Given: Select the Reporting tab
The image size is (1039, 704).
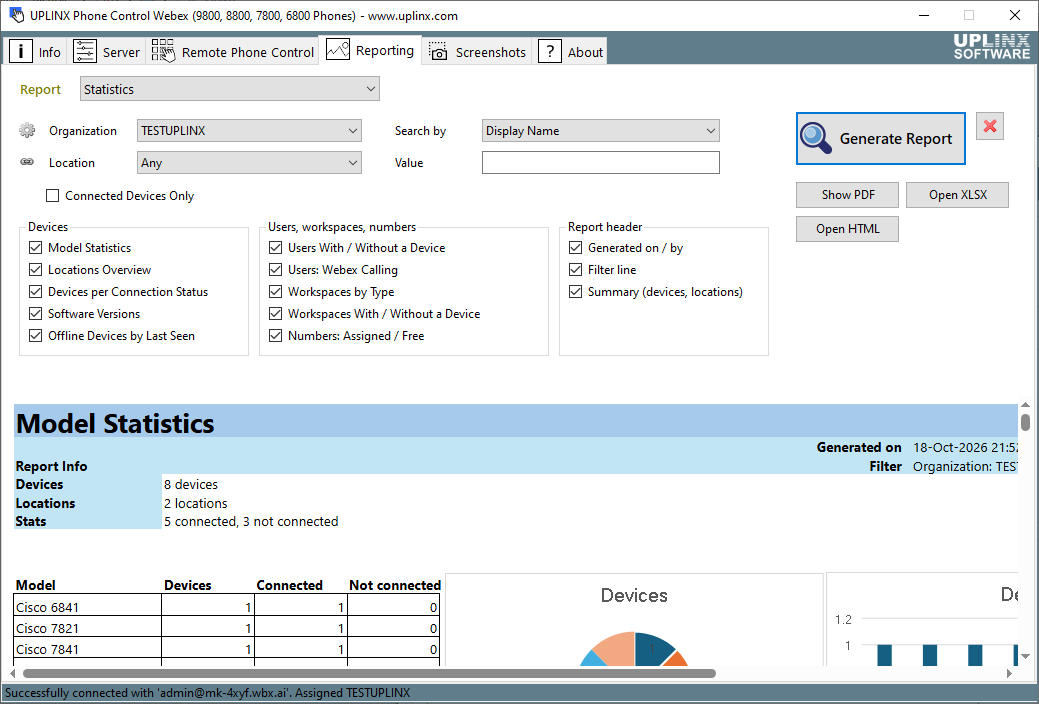Looking at the screenshot, I should (x=370, y=50).
